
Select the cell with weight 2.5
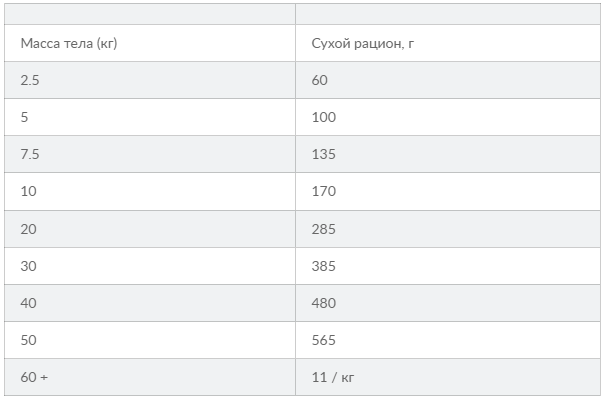pos(150,80)
